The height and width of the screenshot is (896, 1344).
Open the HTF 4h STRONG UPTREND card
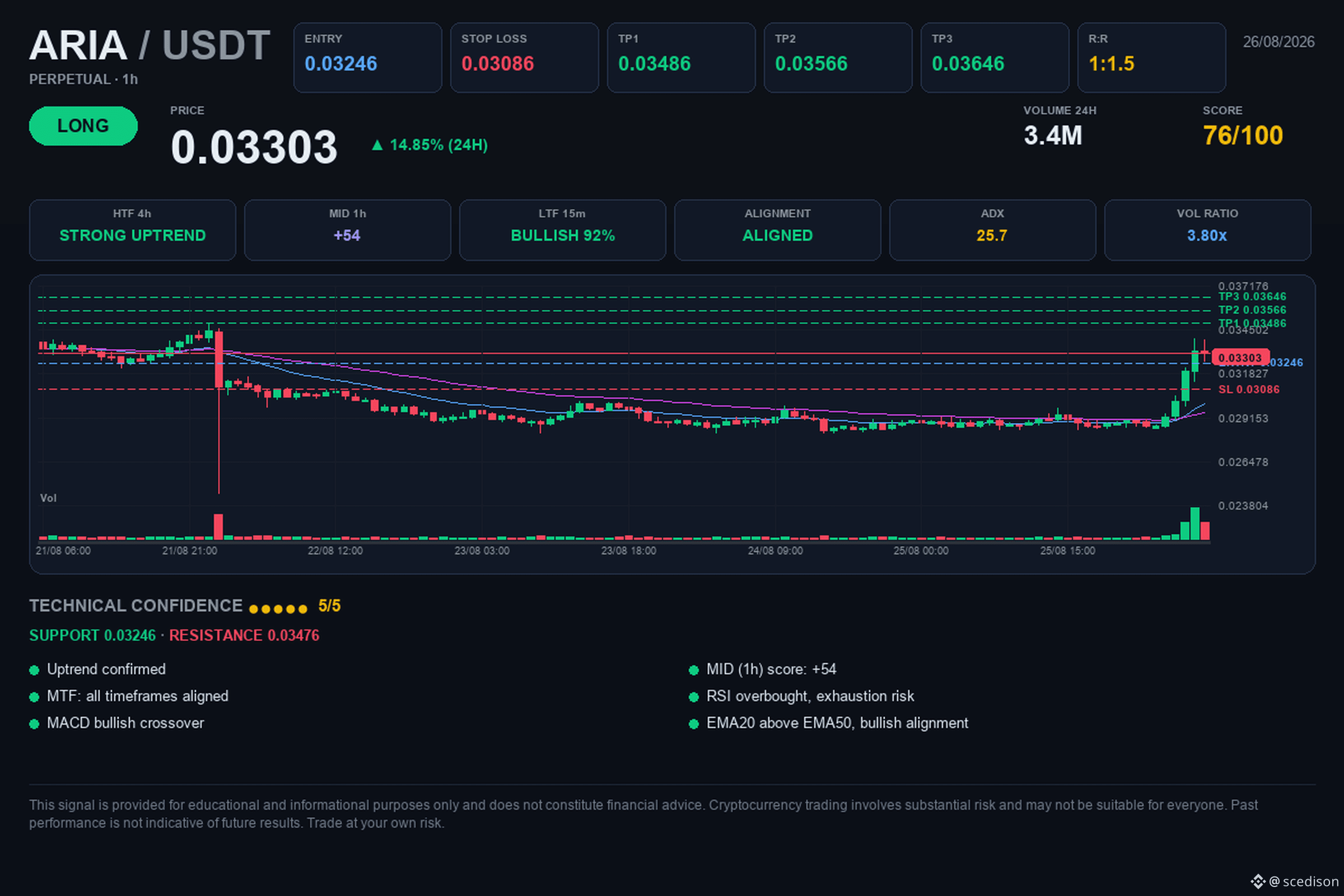pyautogui.click(x=133, y=230)
